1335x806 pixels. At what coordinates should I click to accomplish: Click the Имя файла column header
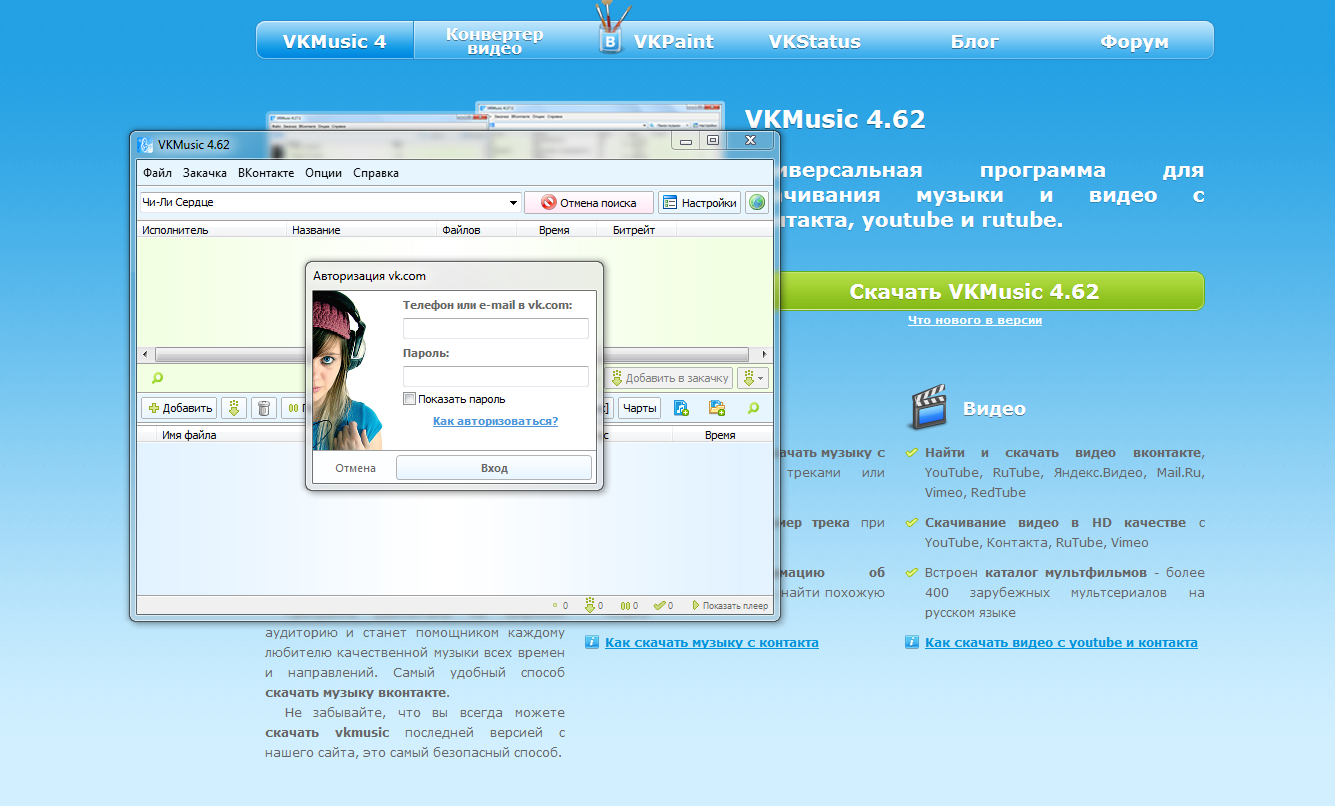click(232, 435)
